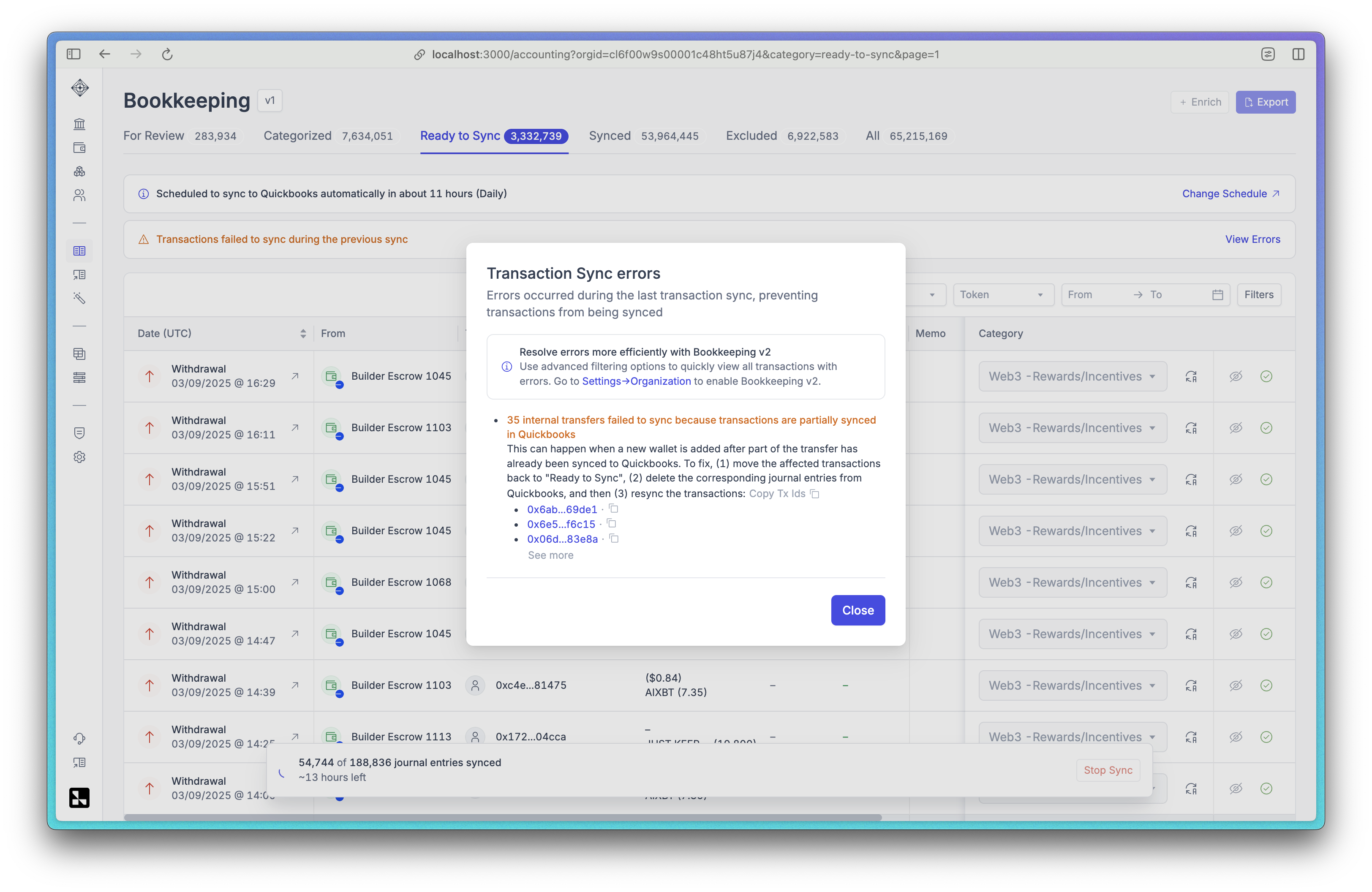Click sync icon in first Withdrawal row
This screenshot has height=892, width=1372.
(x=1191, y=376)
